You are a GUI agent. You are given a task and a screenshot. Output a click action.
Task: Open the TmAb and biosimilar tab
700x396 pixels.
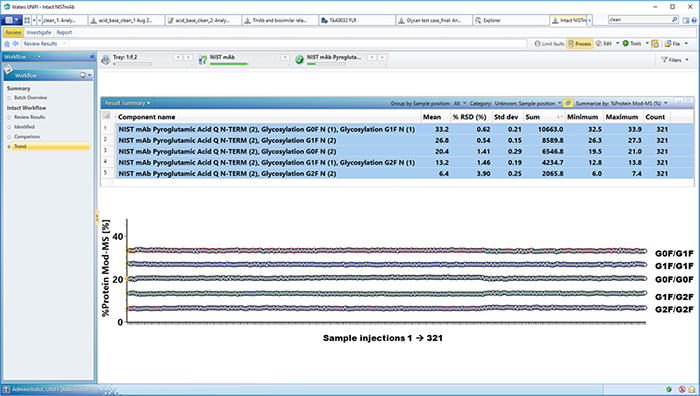[x=280, y=20]
